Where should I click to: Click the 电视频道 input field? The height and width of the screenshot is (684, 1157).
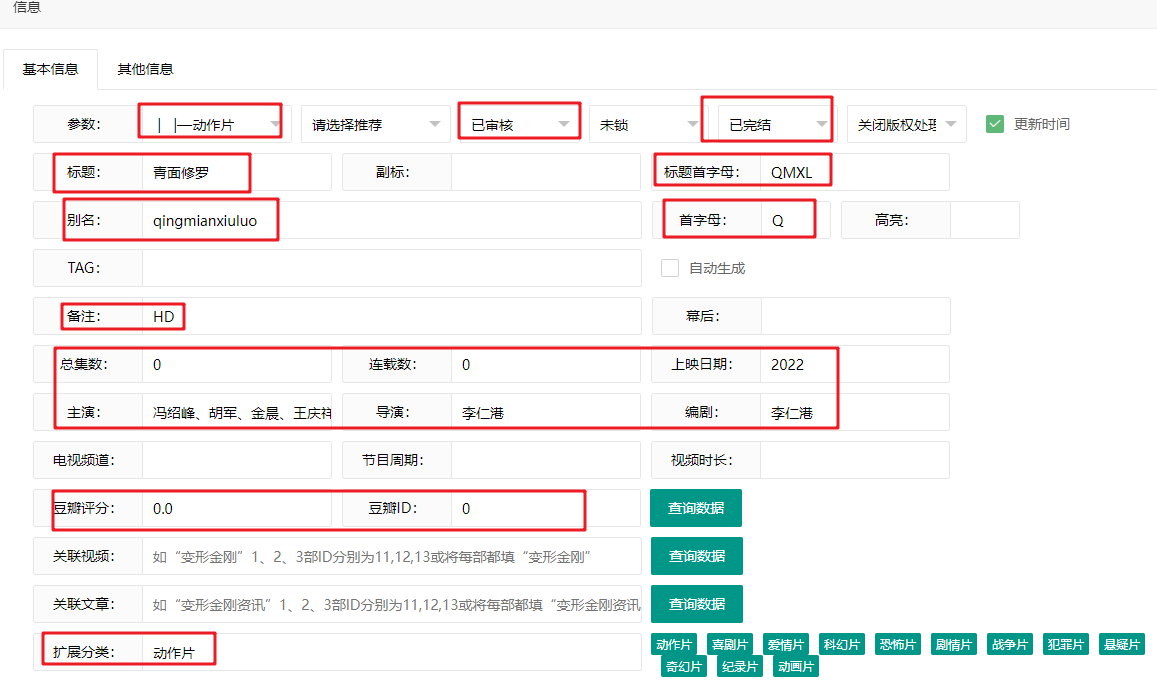coord(236,460)
